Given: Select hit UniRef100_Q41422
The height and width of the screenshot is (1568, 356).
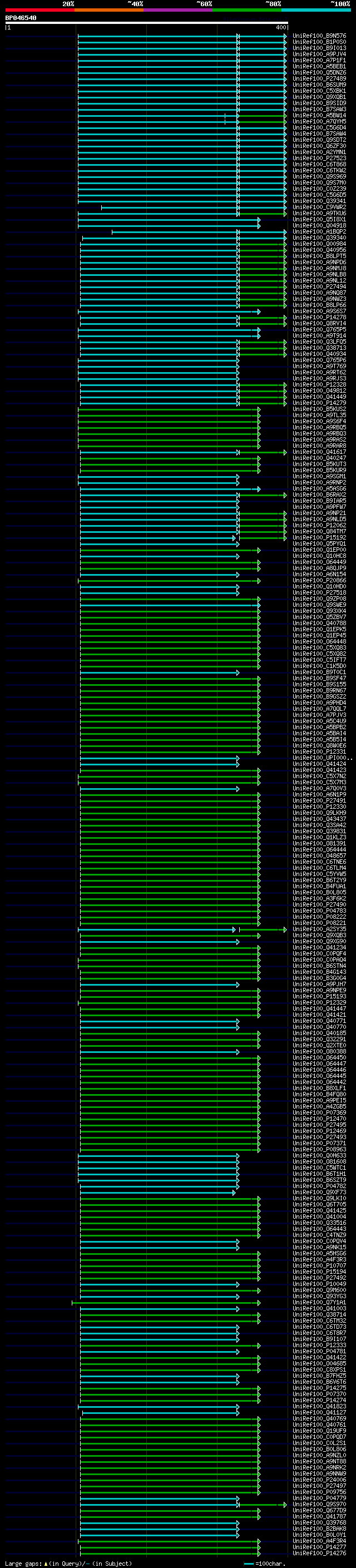Looking at the screenshot, I should (319, 1357).
